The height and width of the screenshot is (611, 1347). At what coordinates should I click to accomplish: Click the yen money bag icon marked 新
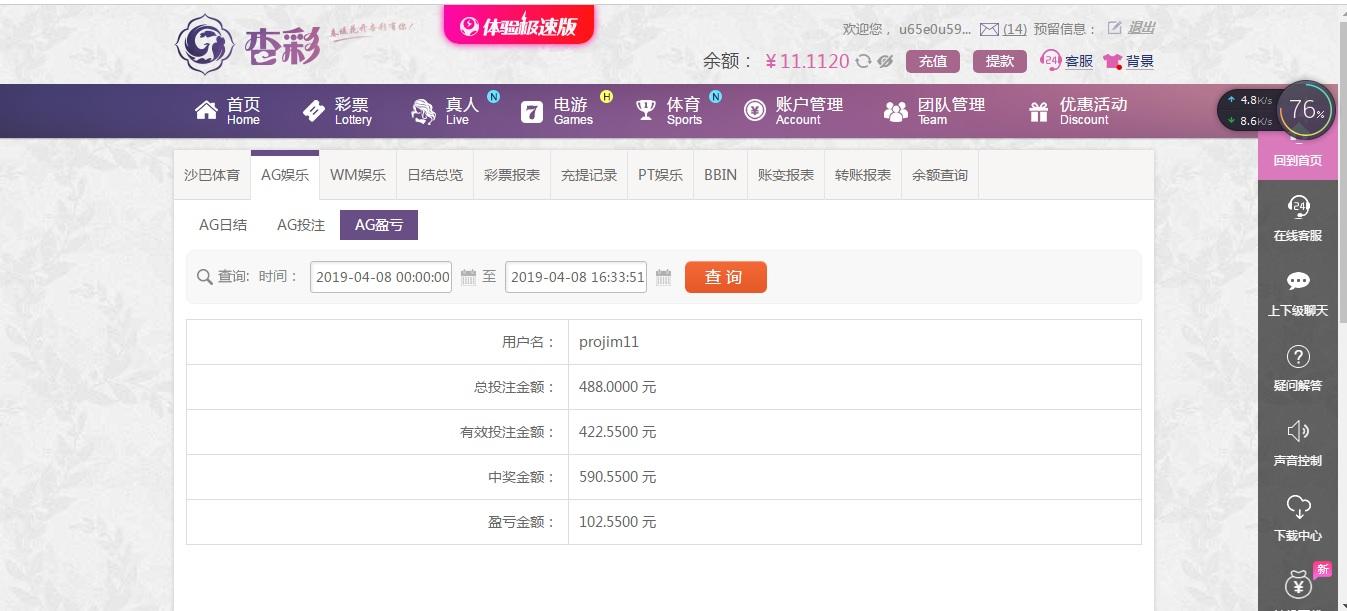1298,584
